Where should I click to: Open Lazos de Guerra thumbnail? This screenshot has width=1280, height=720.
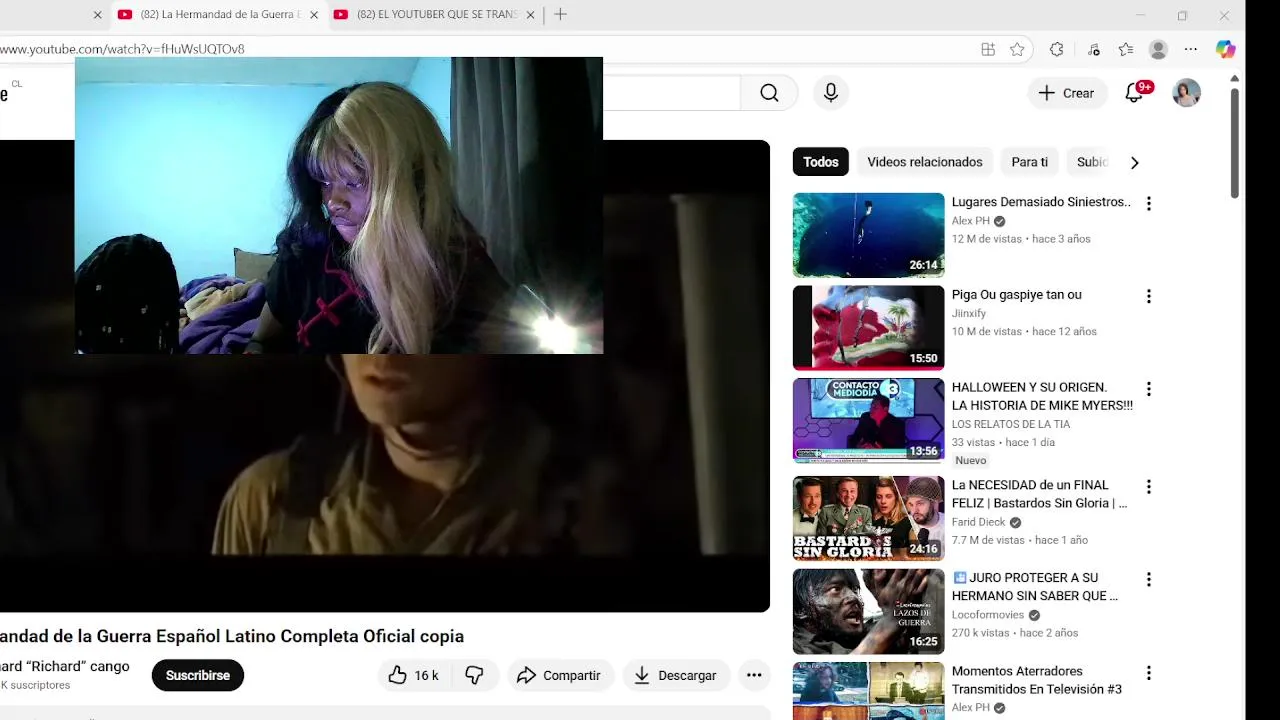(x=868, y=612)
